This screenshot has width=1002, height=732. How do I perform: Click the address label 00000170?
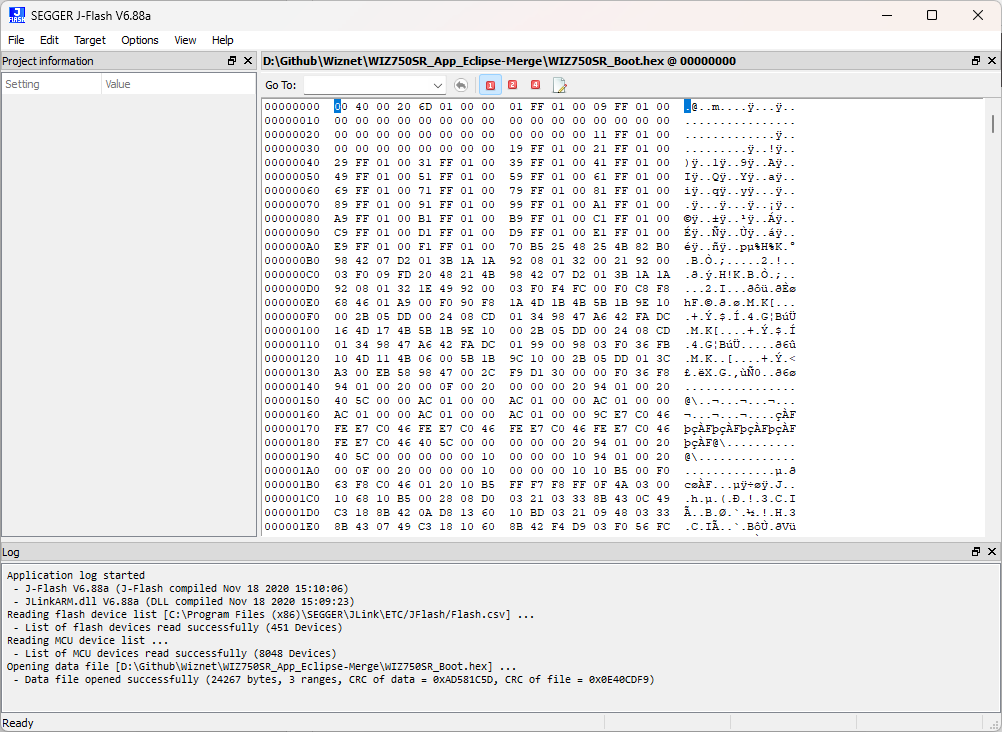tap(292, 430)
